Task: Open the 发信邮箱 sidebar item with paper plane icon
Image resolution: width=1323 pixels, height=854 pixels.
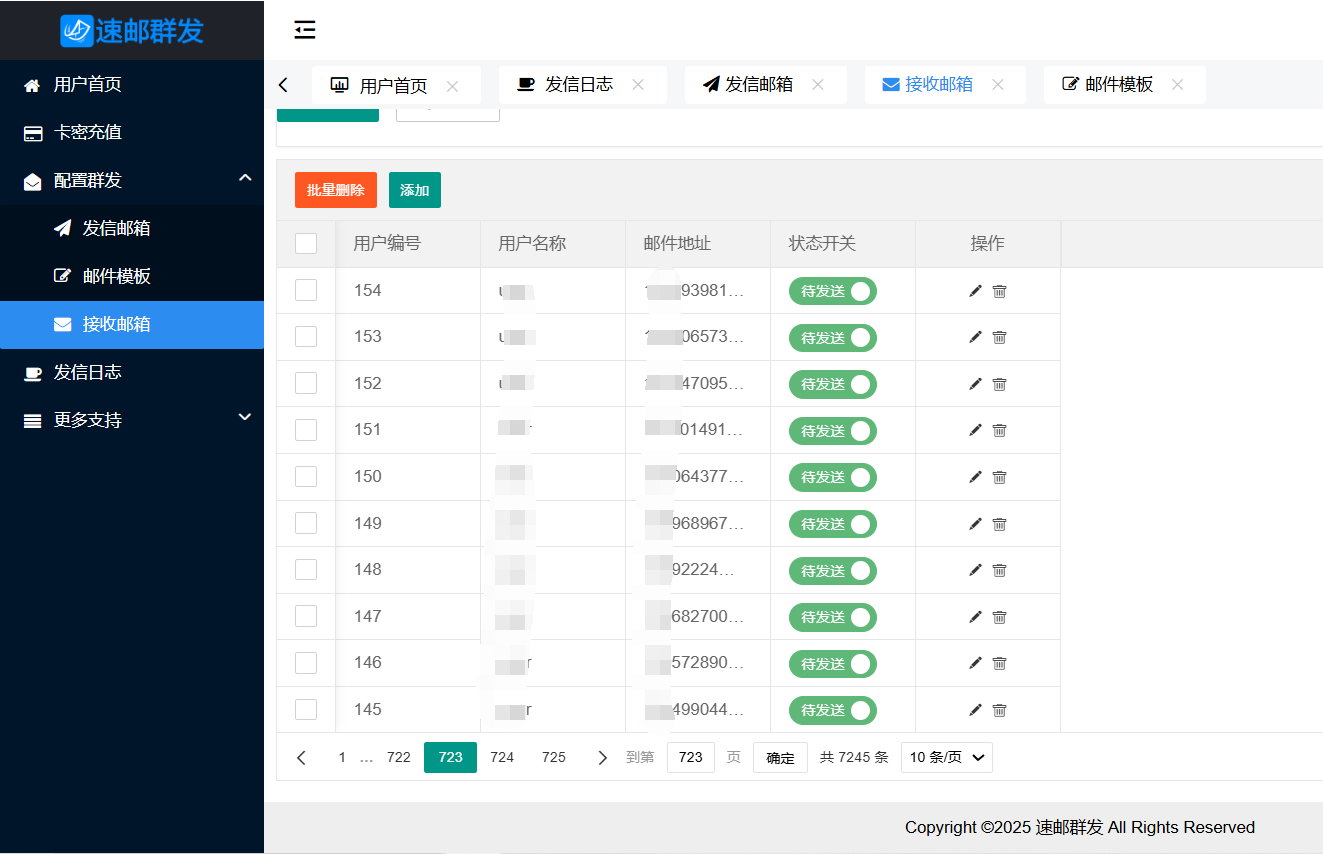Action: click(x=62, y=227)
